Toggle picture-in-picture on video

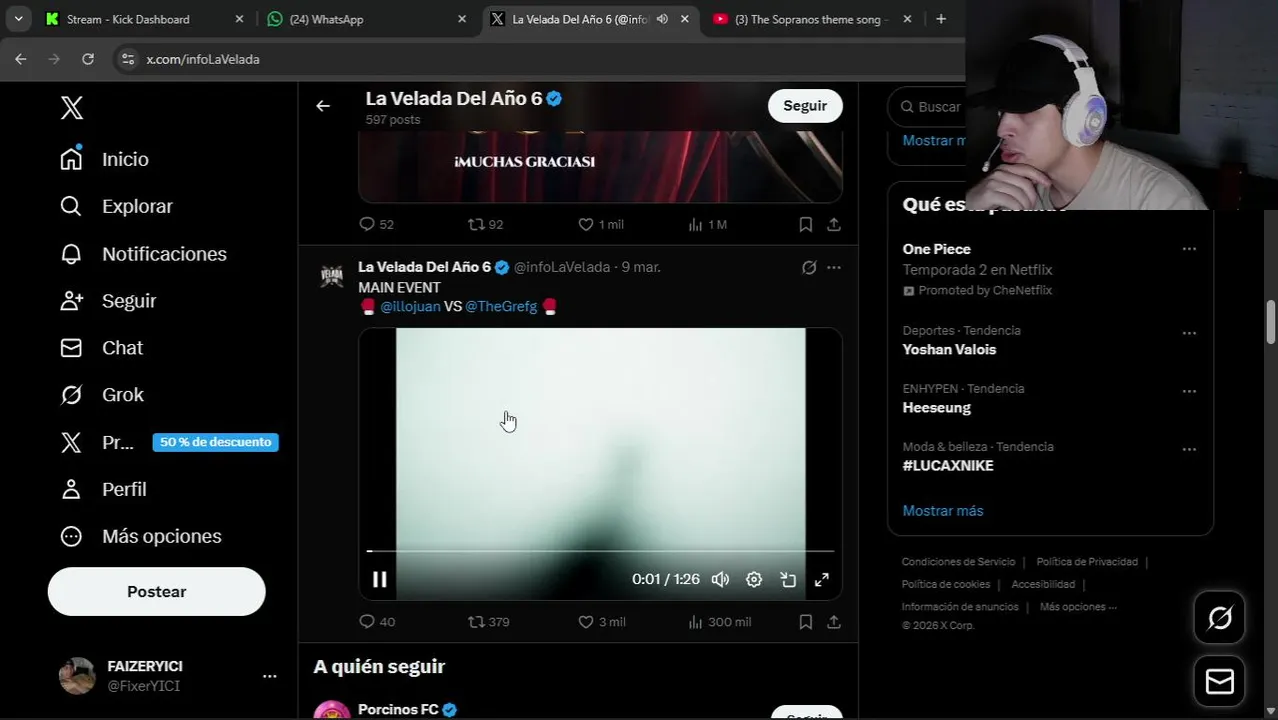point(788,579)
